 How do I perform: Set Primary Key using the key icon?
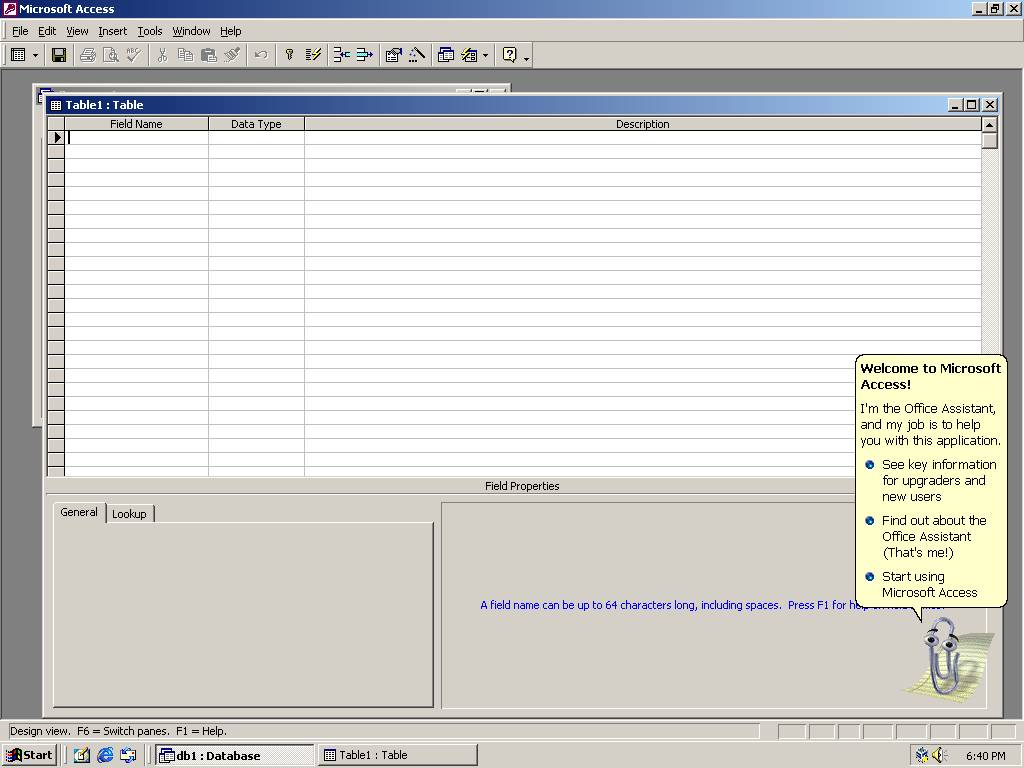coord(289,55)
